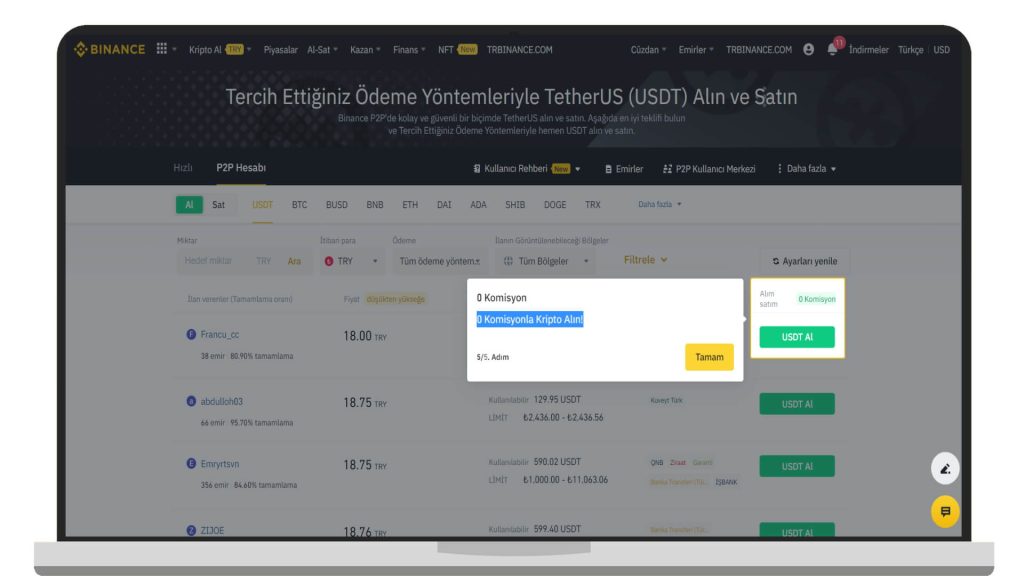This screenshot has width=1024, height=576.
Task: Expand the Kripto Al dropdown
Action: (x=220, y=50)
